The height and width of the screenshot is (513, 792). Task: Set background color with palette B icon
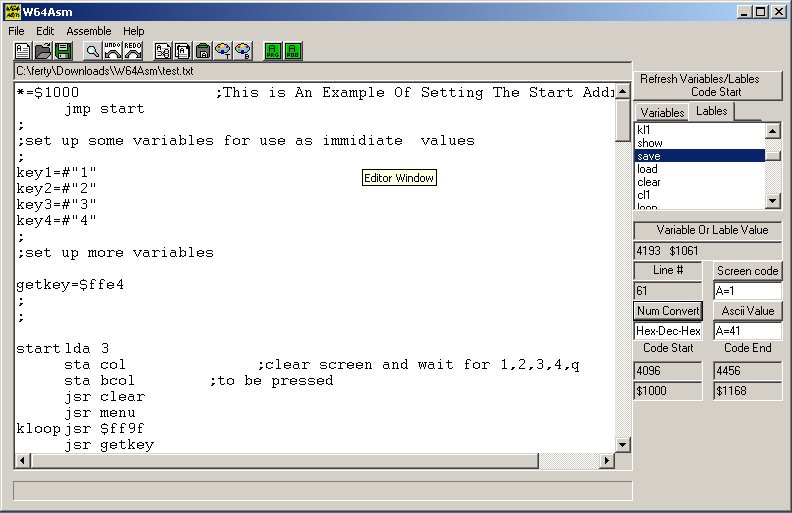point(243,51)
